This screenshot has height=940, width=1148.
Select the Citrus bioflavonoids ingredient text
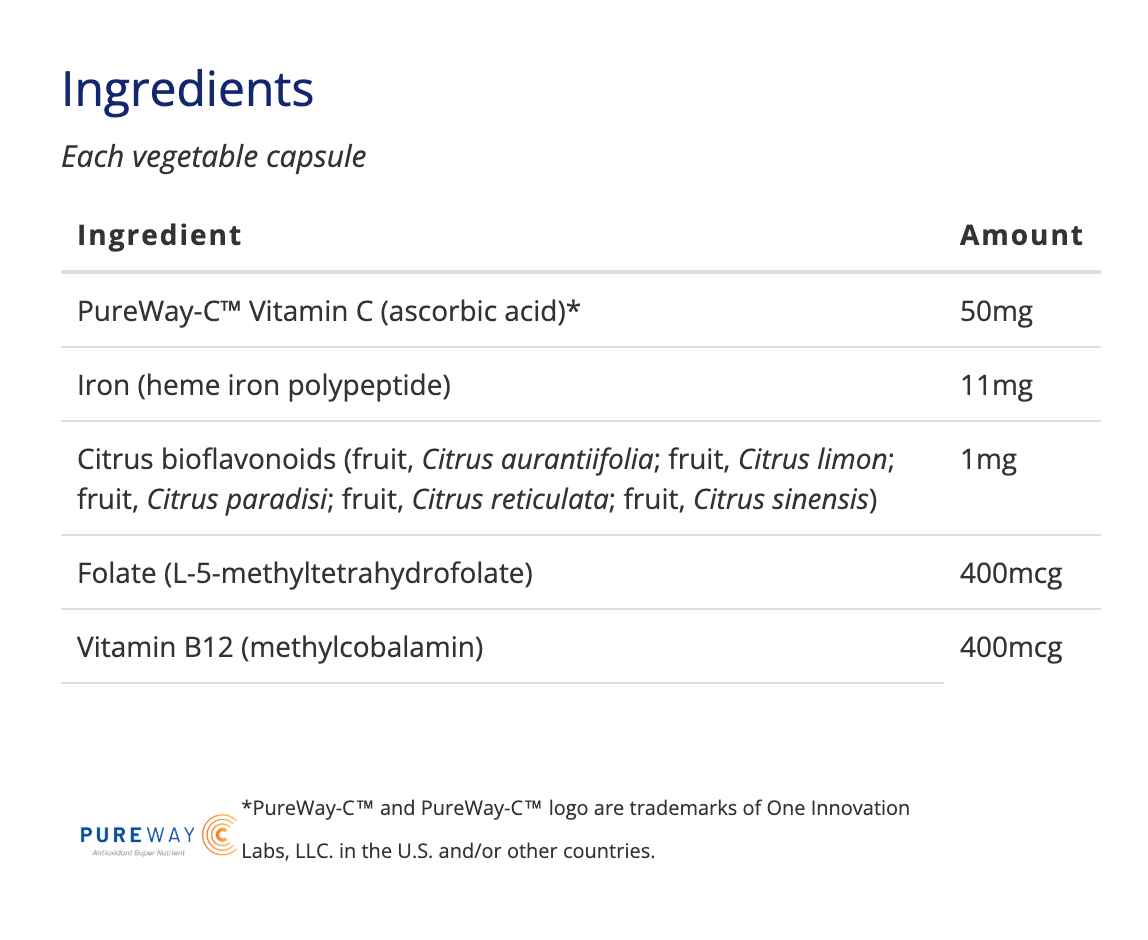486,479
